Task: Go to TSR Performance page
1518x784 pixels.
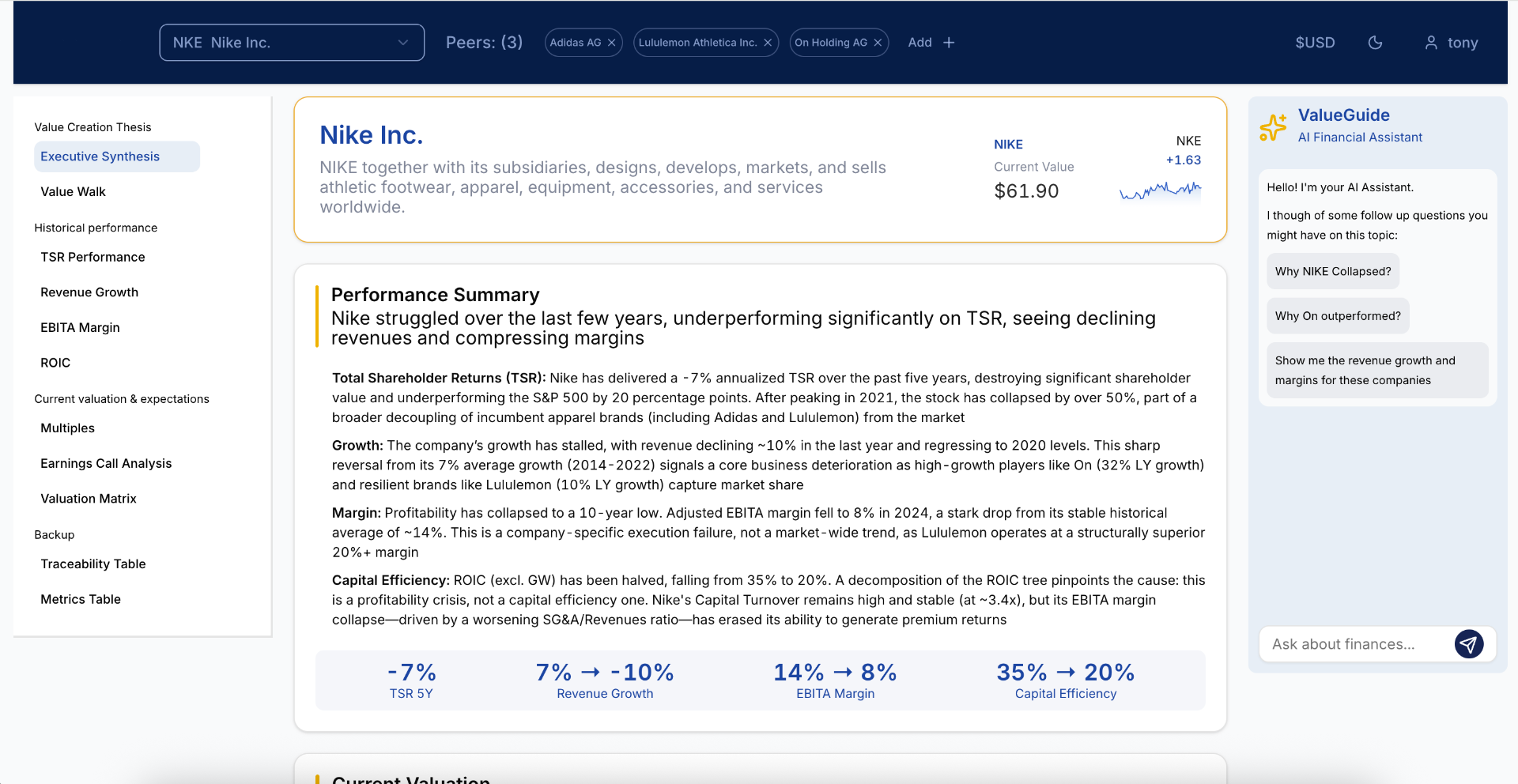Action: click(x=93, y=257)
